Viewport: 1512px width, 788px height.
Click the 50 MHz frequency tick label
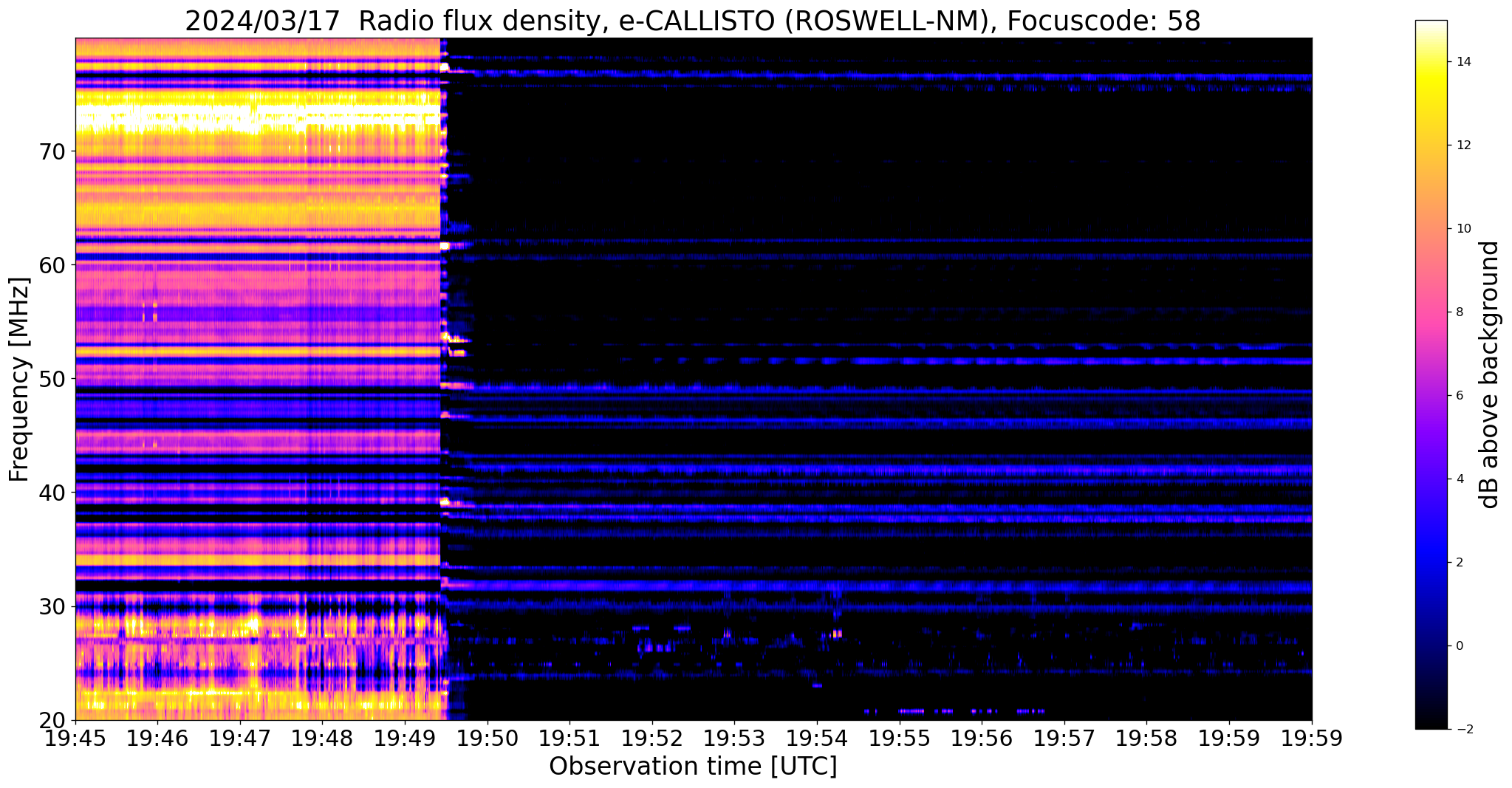[x=52, y=379]
